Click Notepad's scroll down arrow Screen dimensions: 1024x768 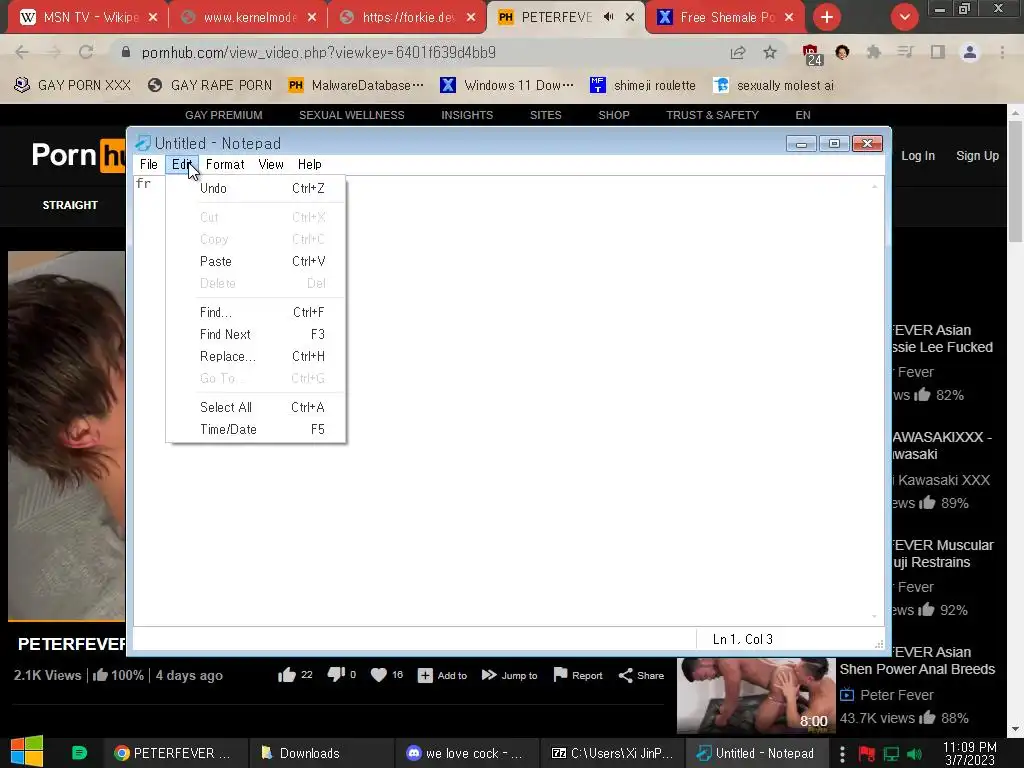pos(874,616)
